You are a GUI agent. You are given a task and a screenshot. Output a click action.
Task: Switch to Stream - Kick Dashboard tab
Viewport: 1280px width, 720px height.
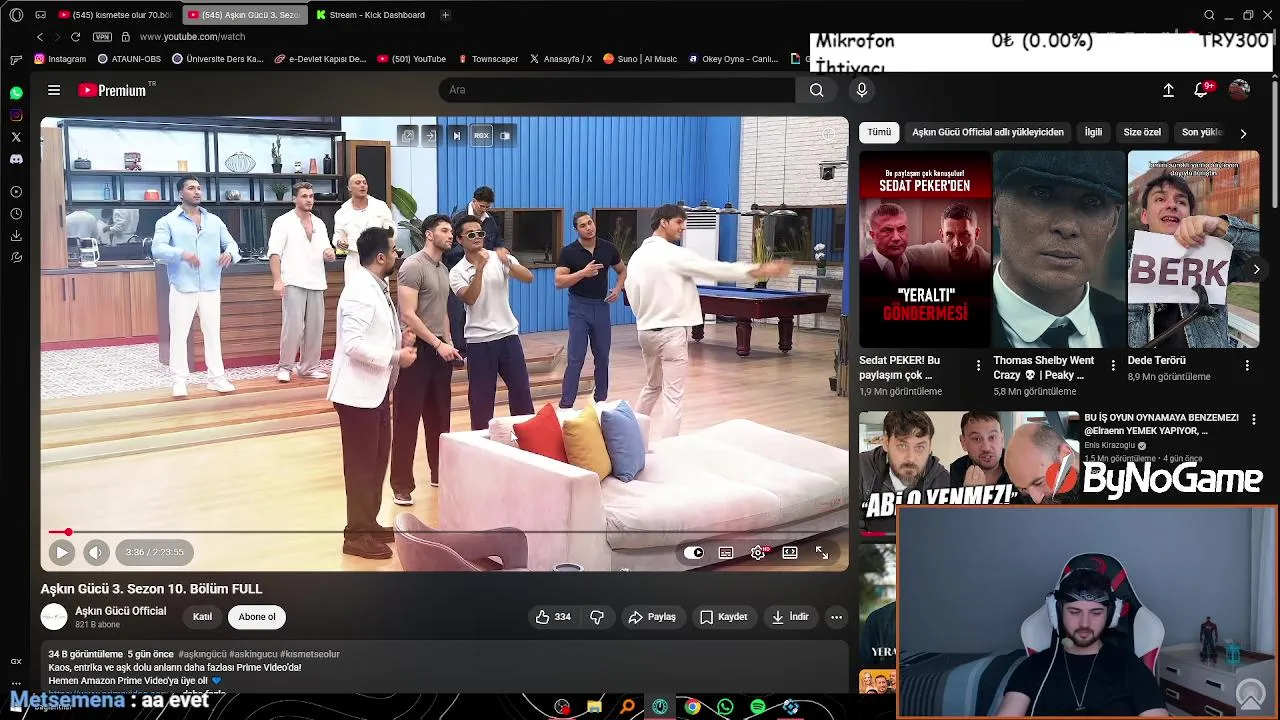point(370,15)
